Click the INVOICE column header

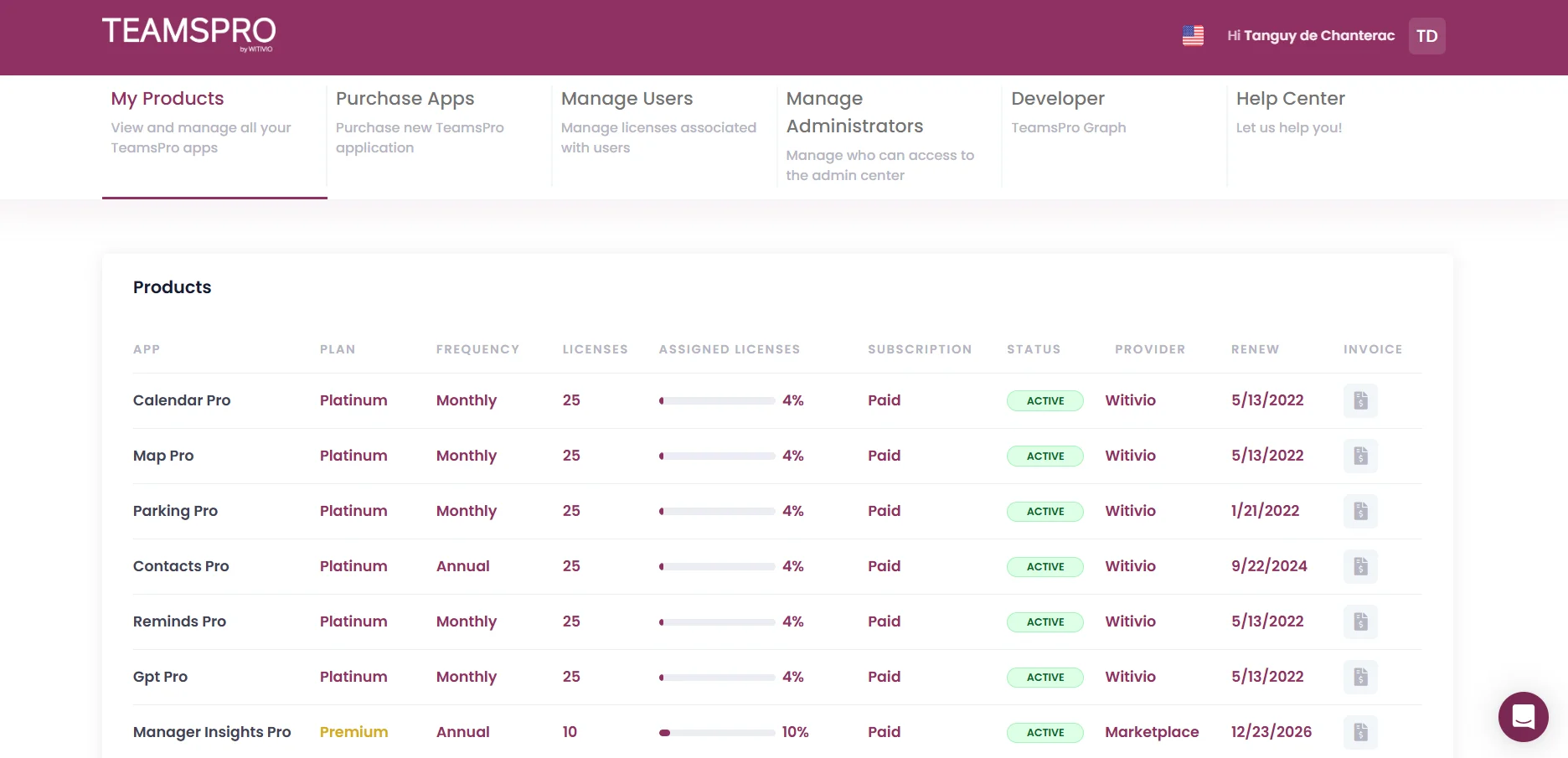[1373, 349]
